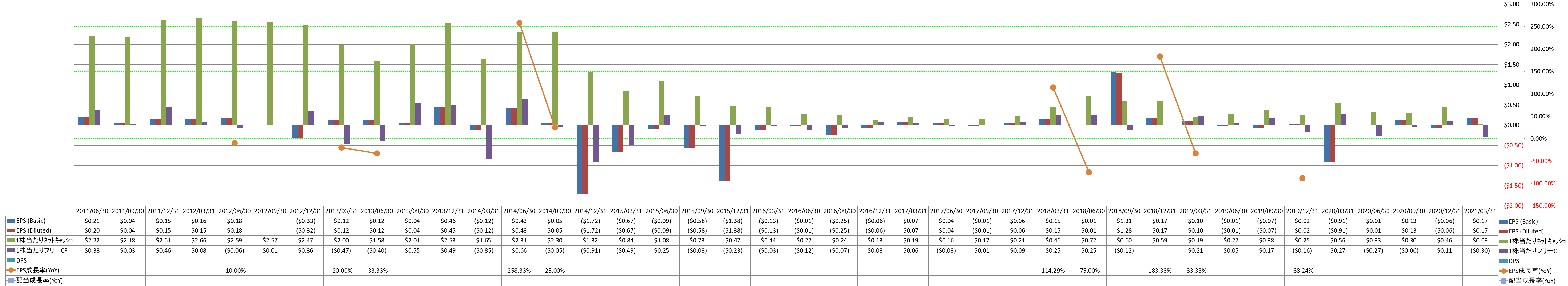The width and height of the screenshot is (1568, 286).
Task: Click the ($0.85) free cash flow cell
Action: [483, 250]
